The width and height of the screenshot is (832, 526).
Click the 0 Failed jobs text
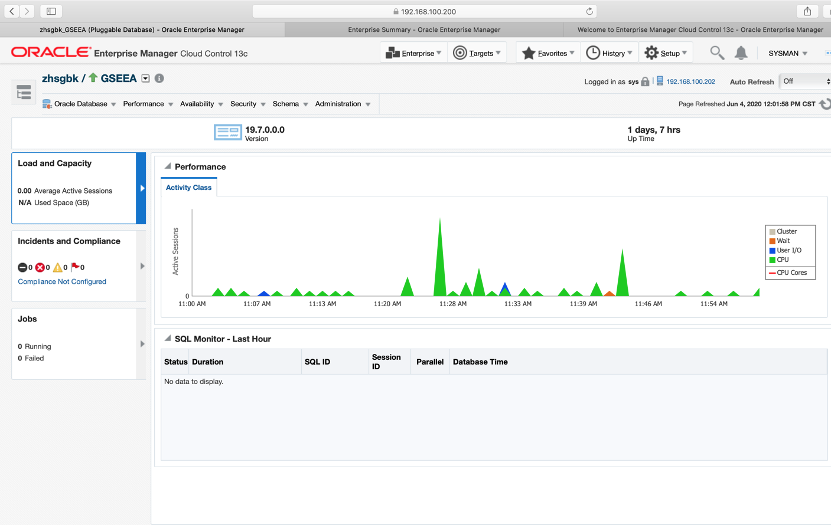point(31,358)
